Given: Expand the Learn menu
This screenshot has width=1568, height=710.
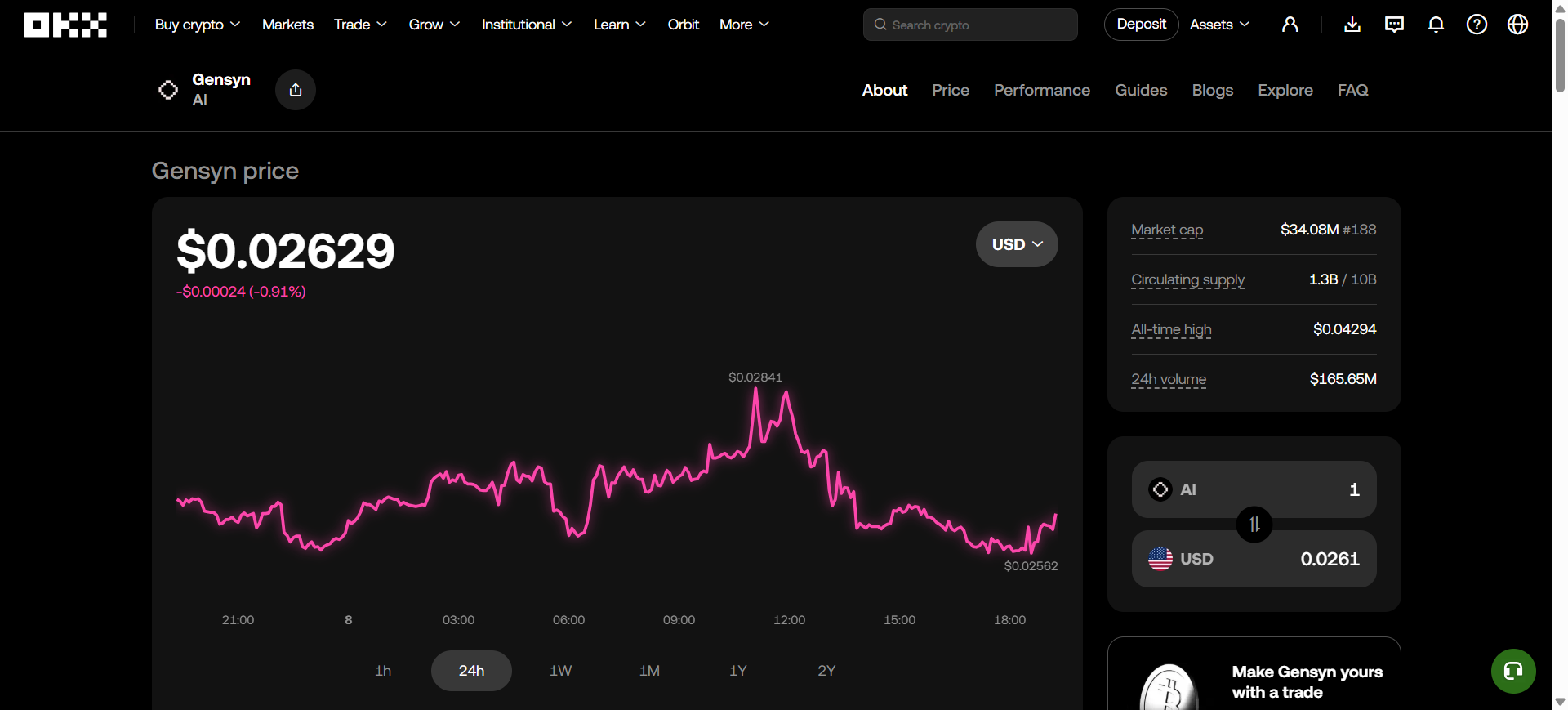Looking at the screenshot, I should point(620,25).
